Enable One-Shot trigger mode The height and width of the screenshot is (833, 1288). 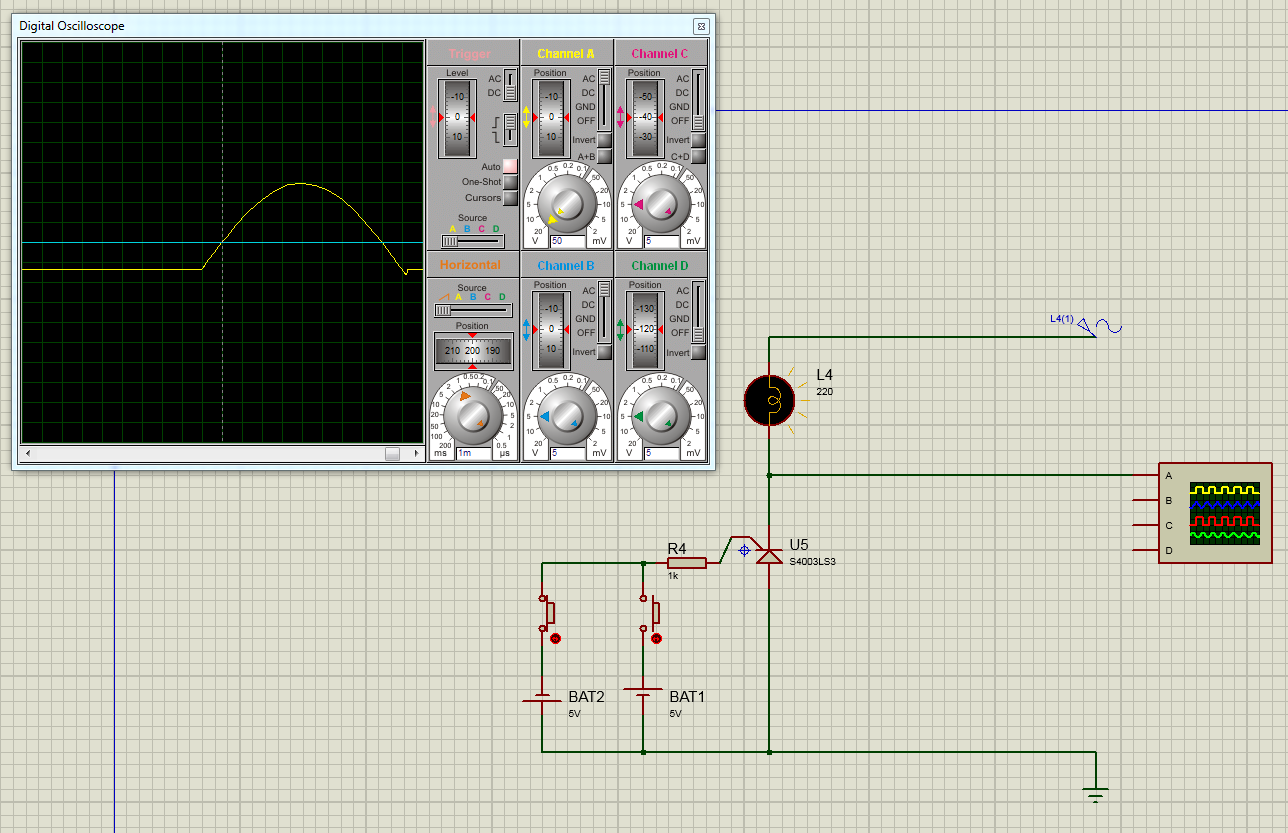point(510,182)
